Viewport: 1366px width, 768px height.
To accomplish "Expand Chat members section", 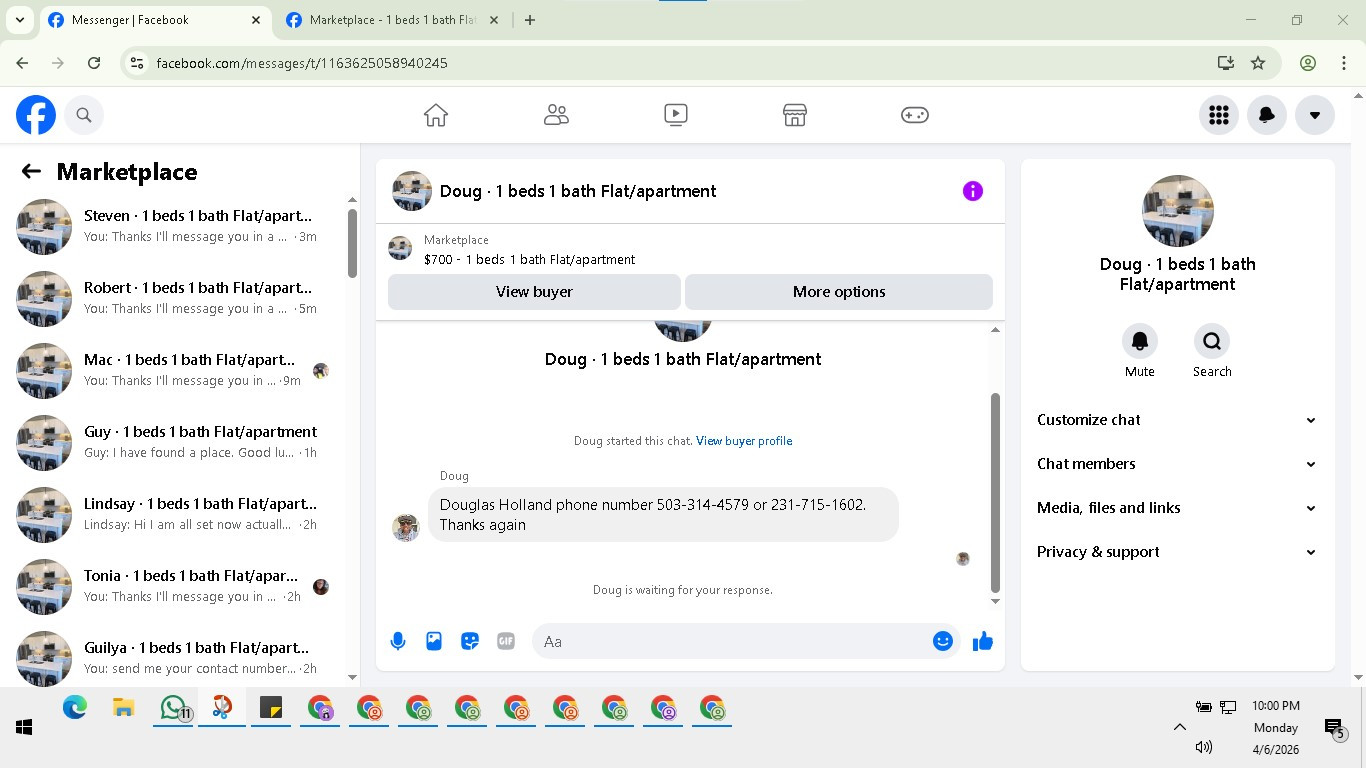I will click(x=1177, y=464).
